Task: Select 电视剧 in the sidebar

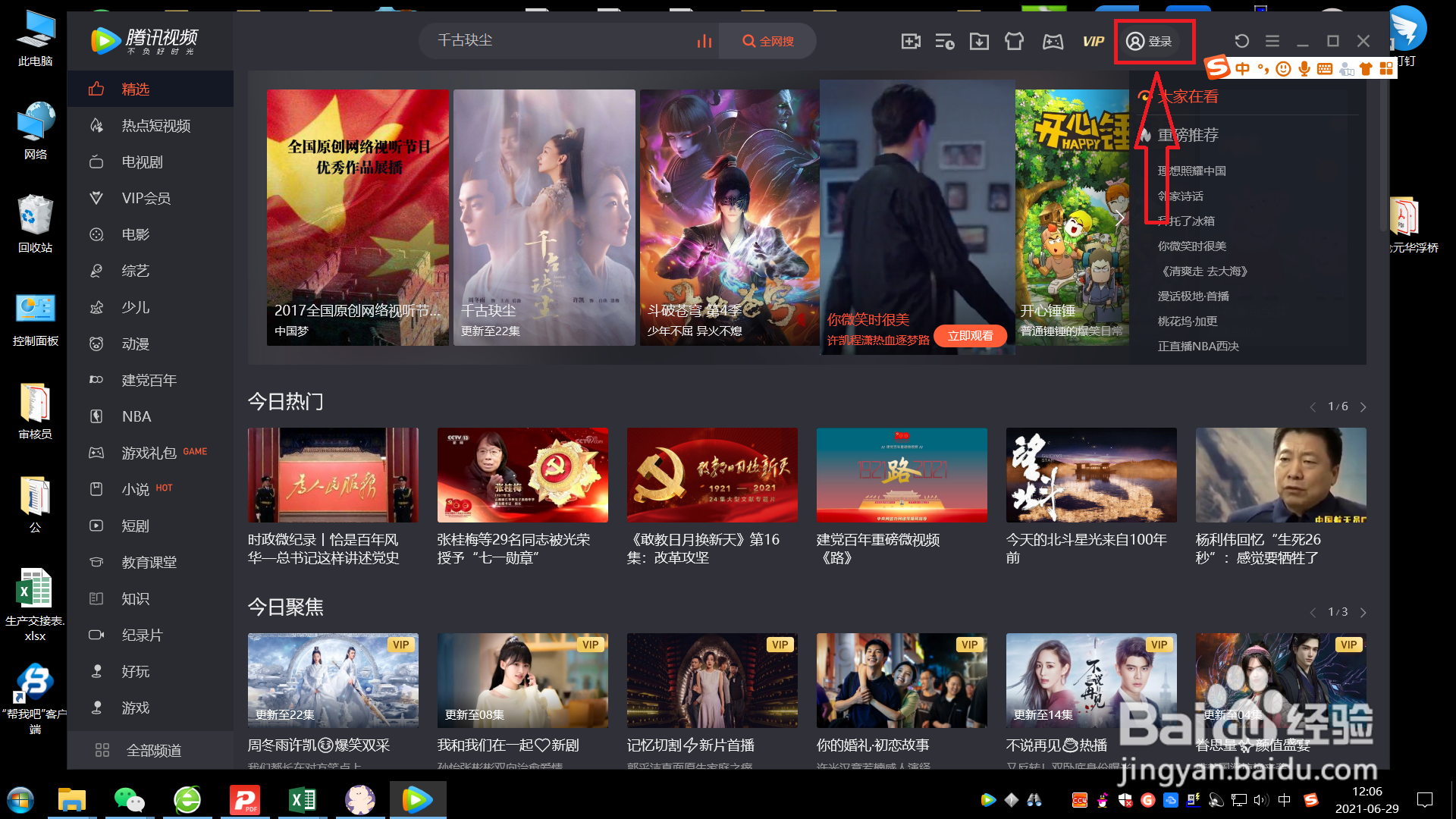Action: [142, 162]
